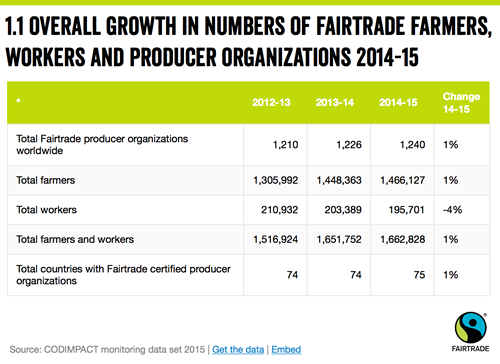
Task: Click the 'Total farmers and workers' label
Action: coord(75,239)
